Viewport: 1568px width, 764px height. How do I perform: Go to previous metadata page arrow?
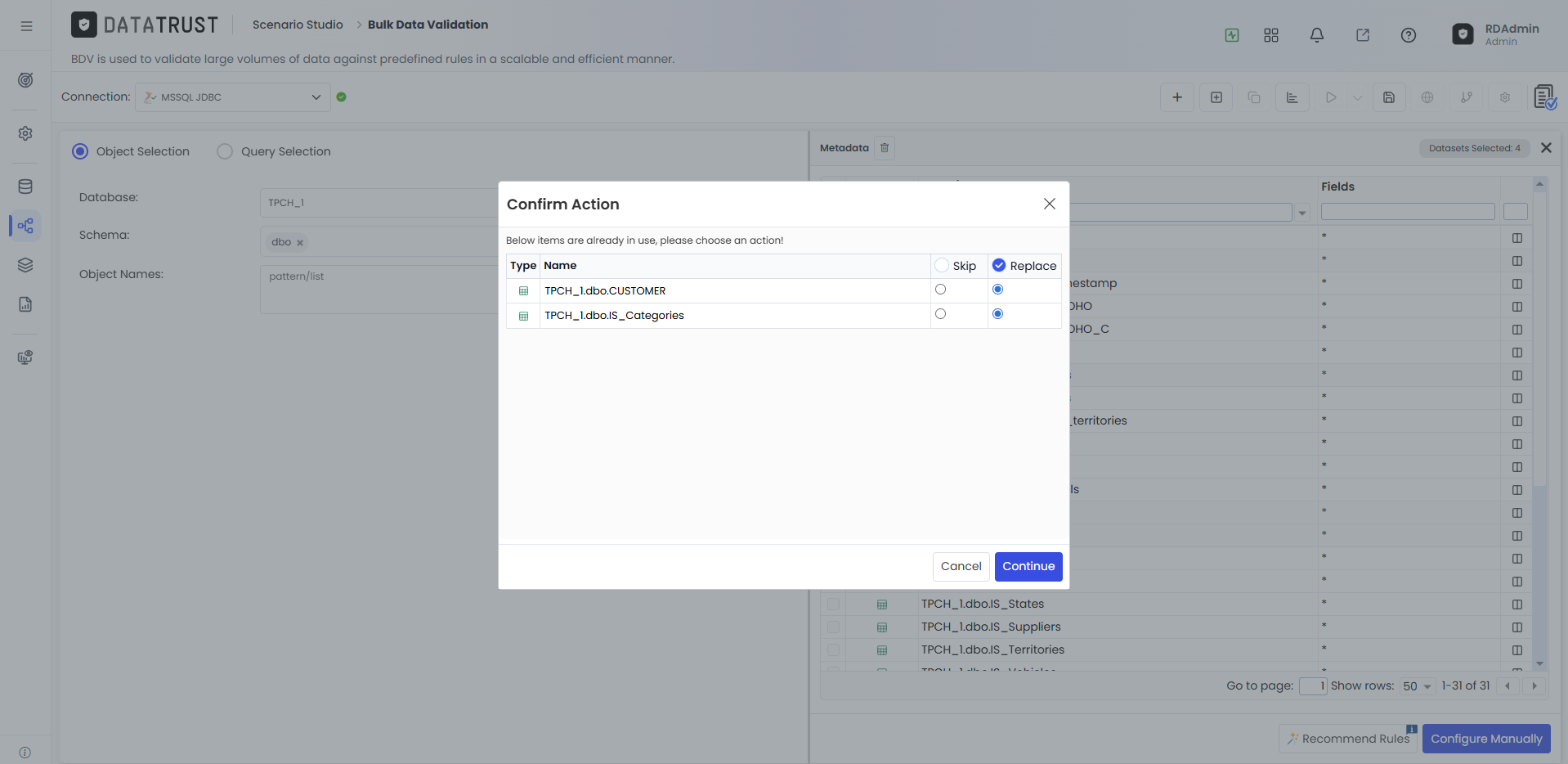[1508, 686]
